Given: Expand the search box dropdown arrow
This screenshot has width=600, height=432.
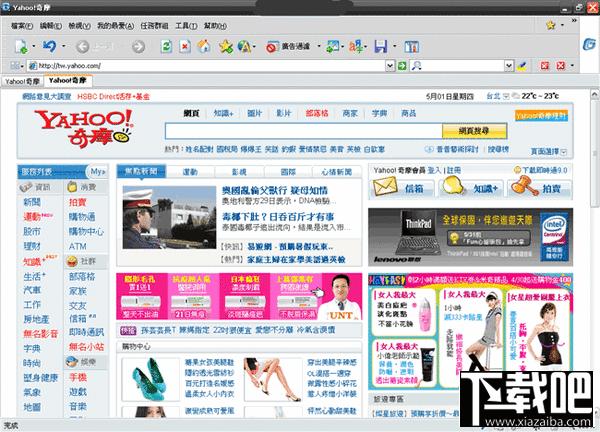Looking at the screenshot, I should [509, 66].
